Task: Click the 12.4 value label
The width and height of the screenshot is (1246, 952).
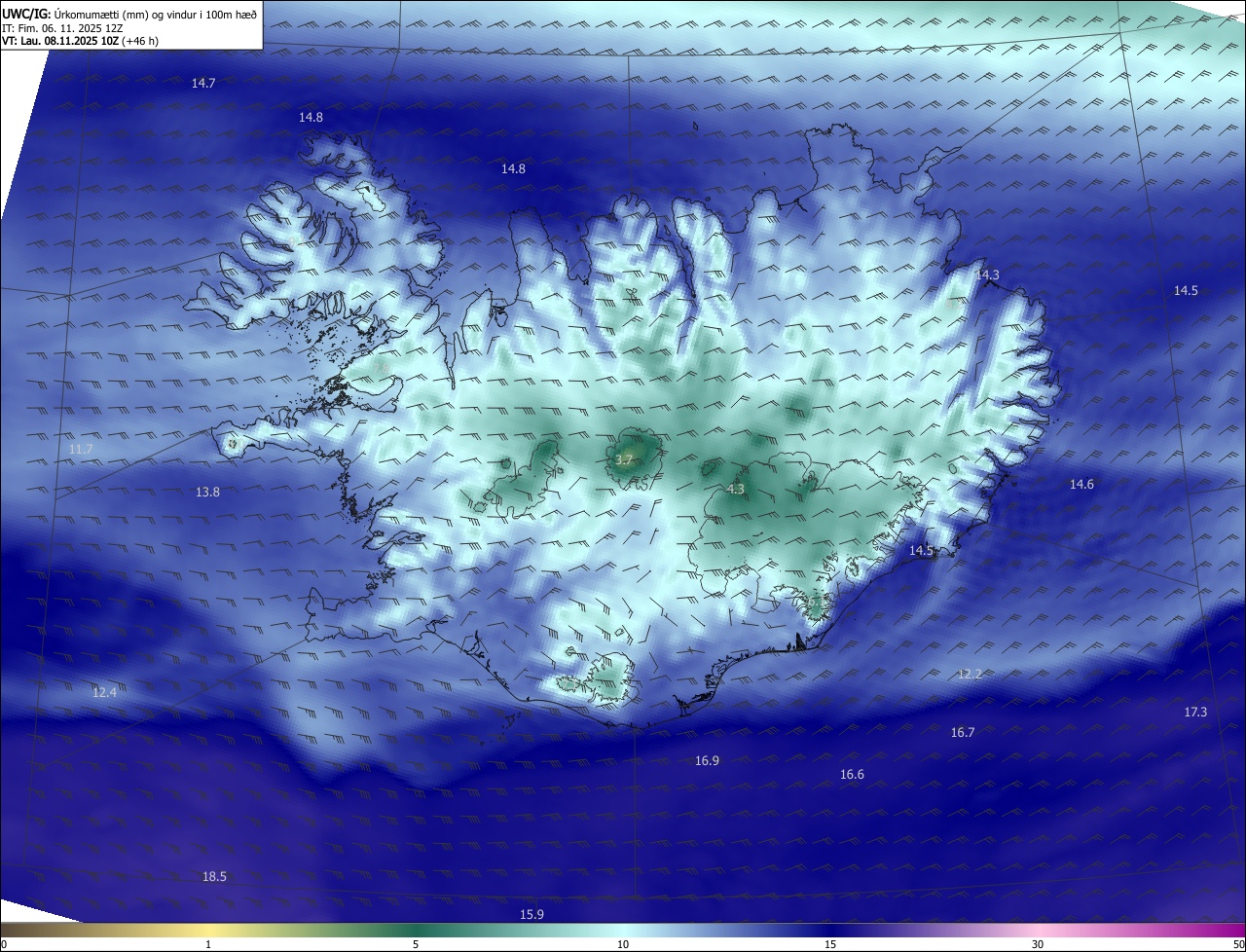Action: click(x=104, y=693)
